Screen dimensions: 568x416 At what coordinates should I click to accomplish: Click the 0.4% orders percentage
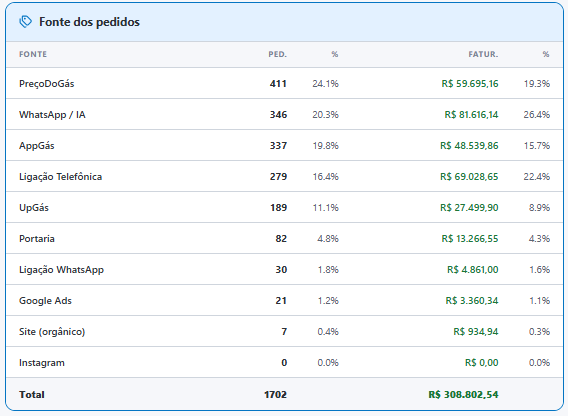click(328, 332)
